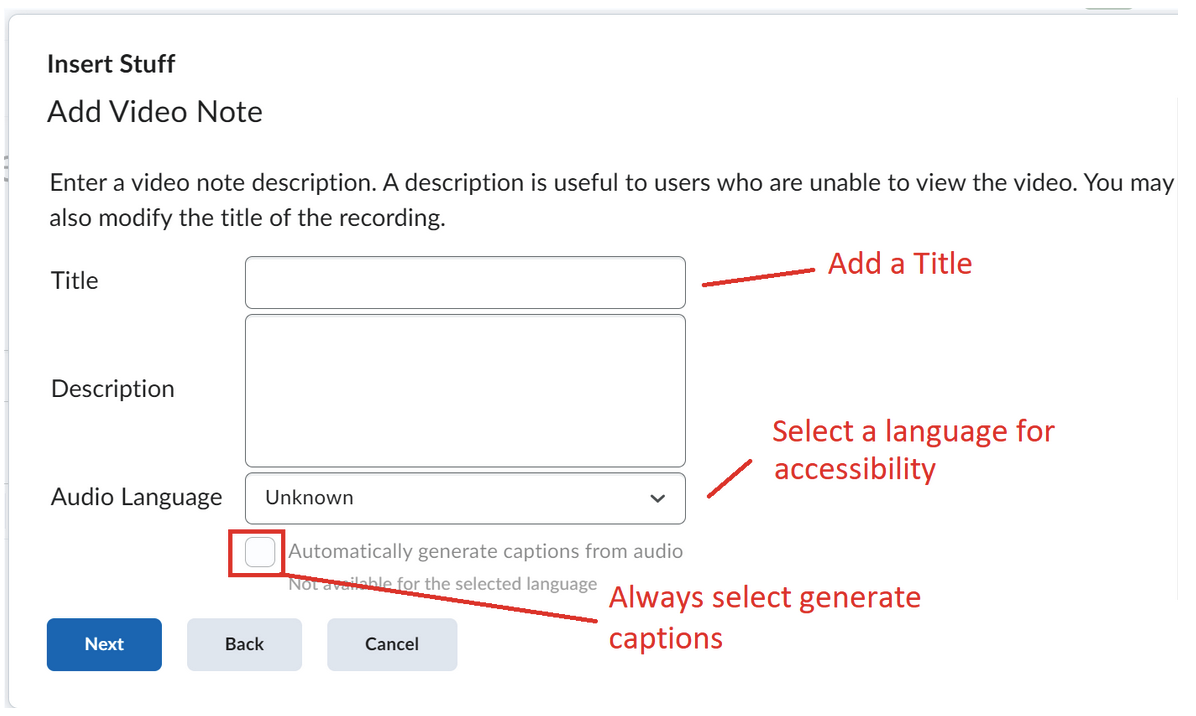
Task: Click the Title field label
Action: (75, 281)
